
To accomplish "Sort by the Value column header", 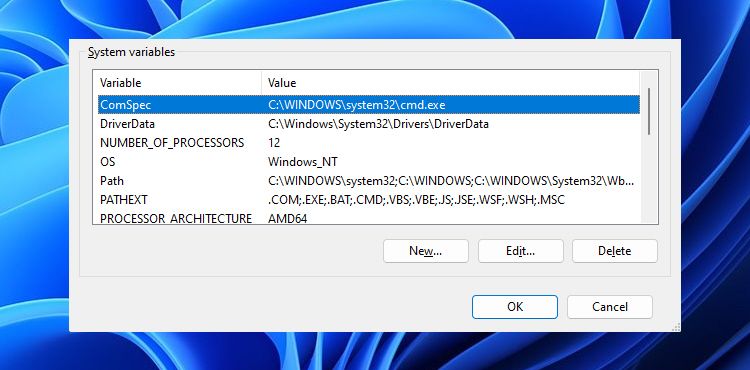I will 451,83.
